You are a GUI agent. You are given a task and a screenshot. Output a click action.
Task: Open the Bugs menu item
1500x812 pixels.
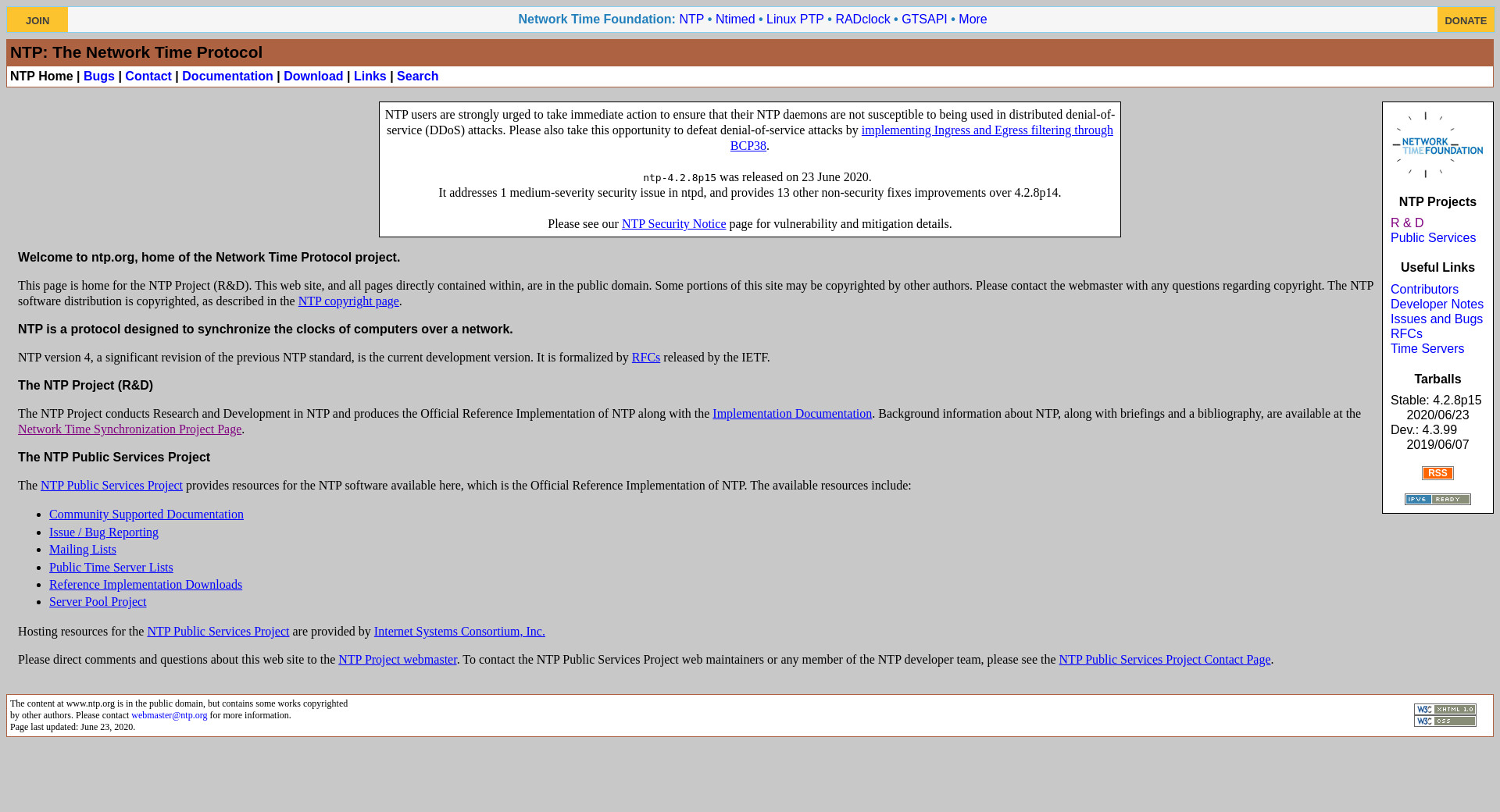(x=99, y=76)
